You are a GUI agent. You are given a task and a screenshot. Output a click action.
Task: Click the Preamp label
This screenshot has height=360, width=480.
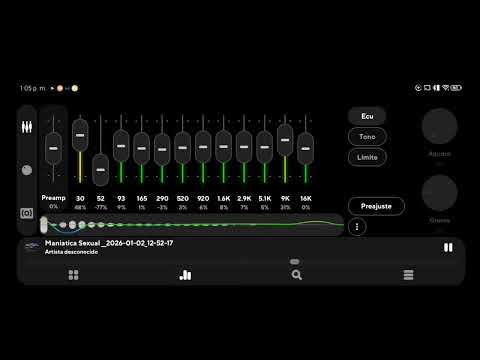[x=53, y=198]
